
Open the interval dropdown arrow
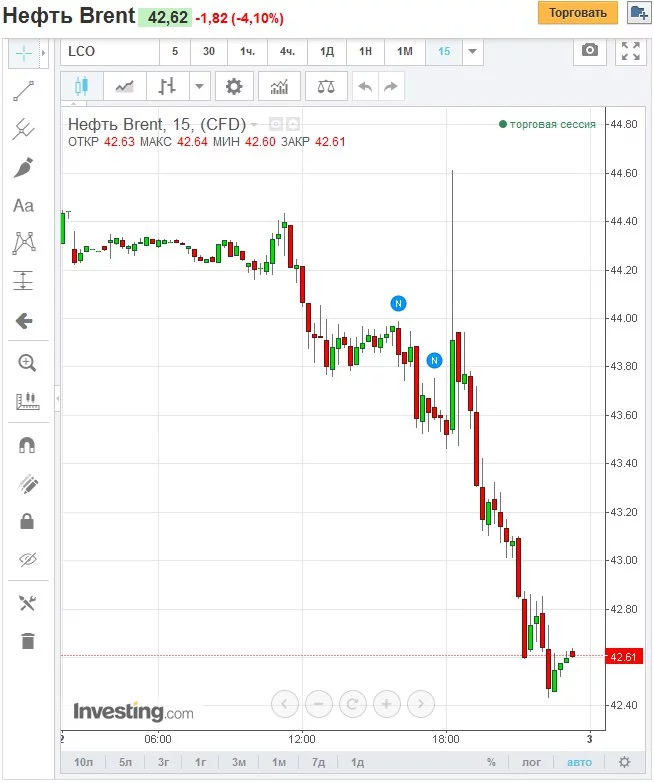point(473,52)
